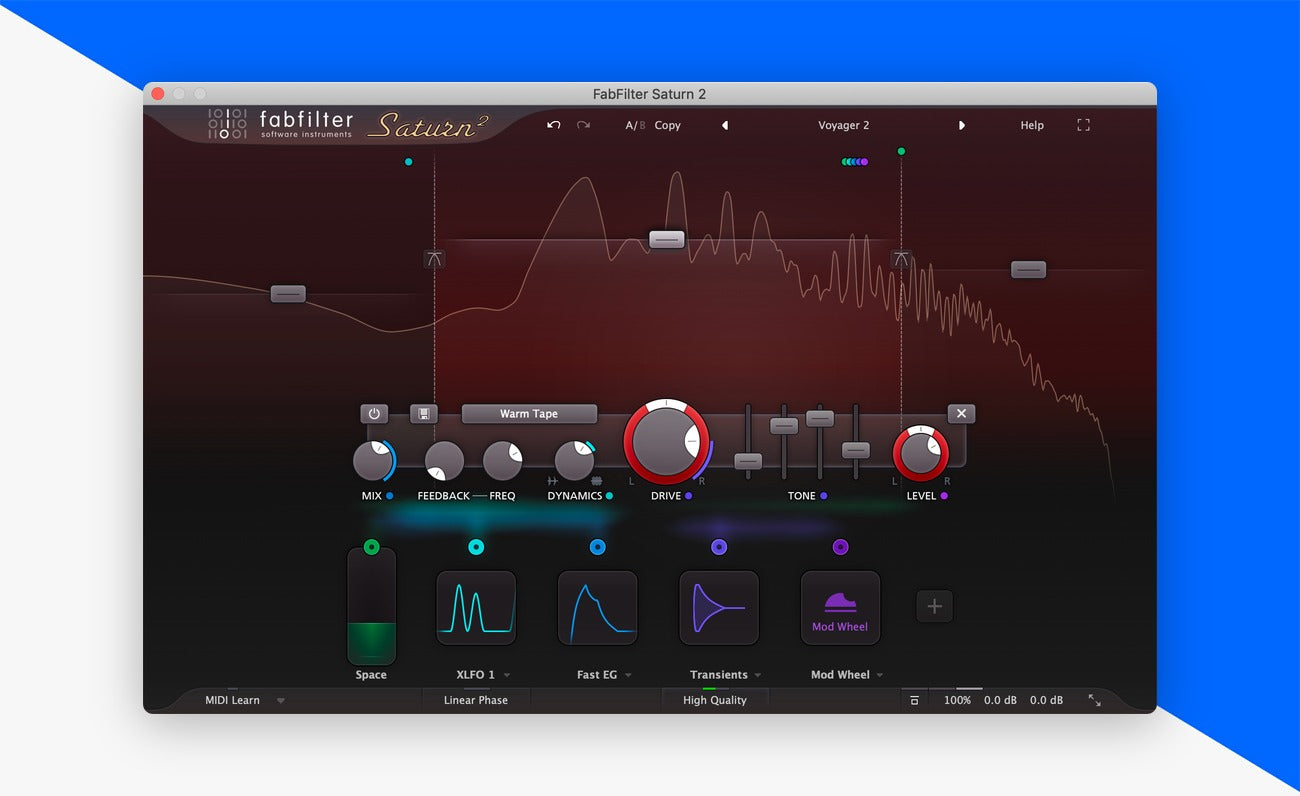Toggle Linear Phase processing
This screenshot has width=1300, height=796.
coord(476,700)
